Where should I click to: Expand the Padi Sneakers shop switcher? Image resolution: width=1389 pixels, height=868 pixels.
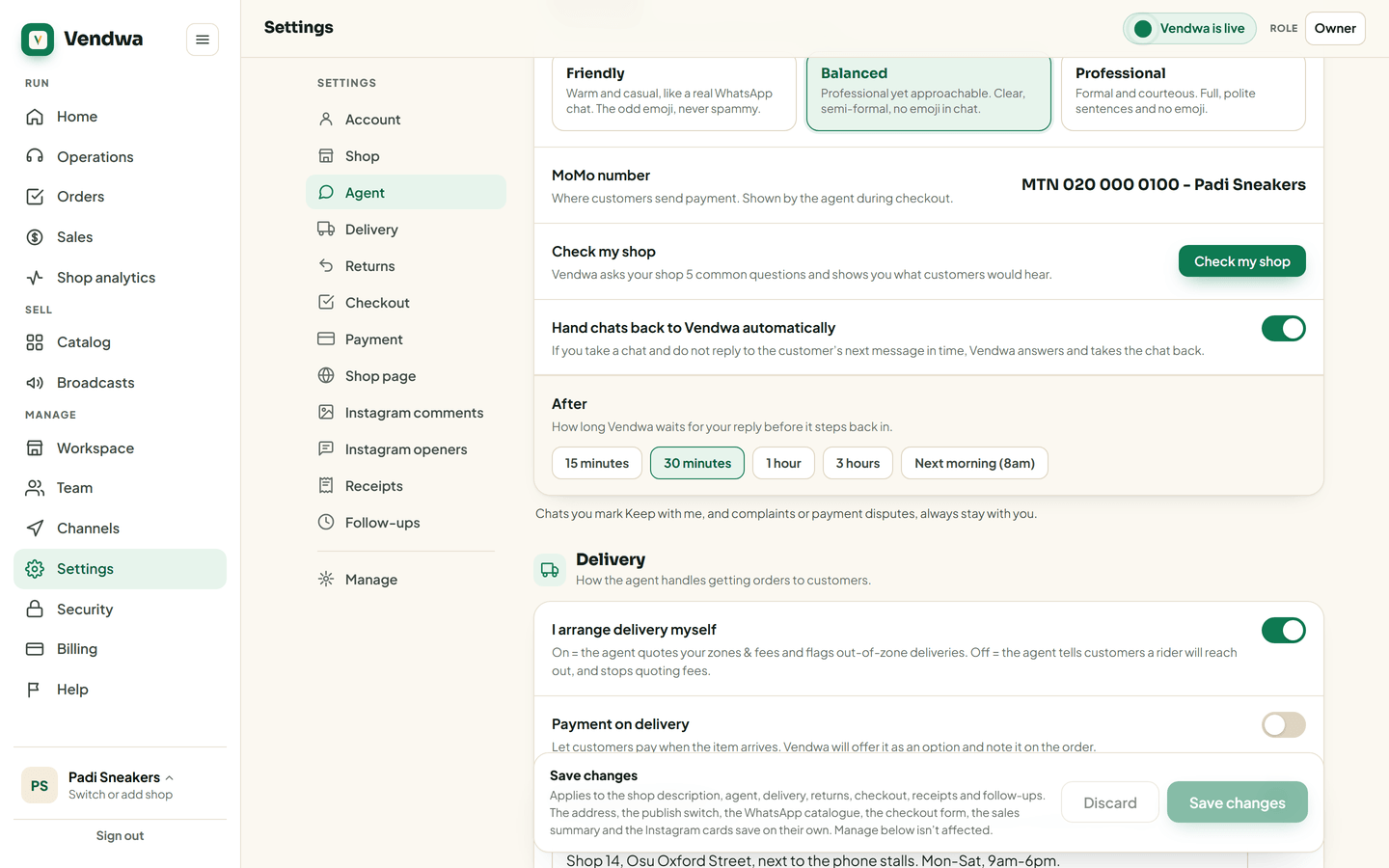(x=120, y=786)
